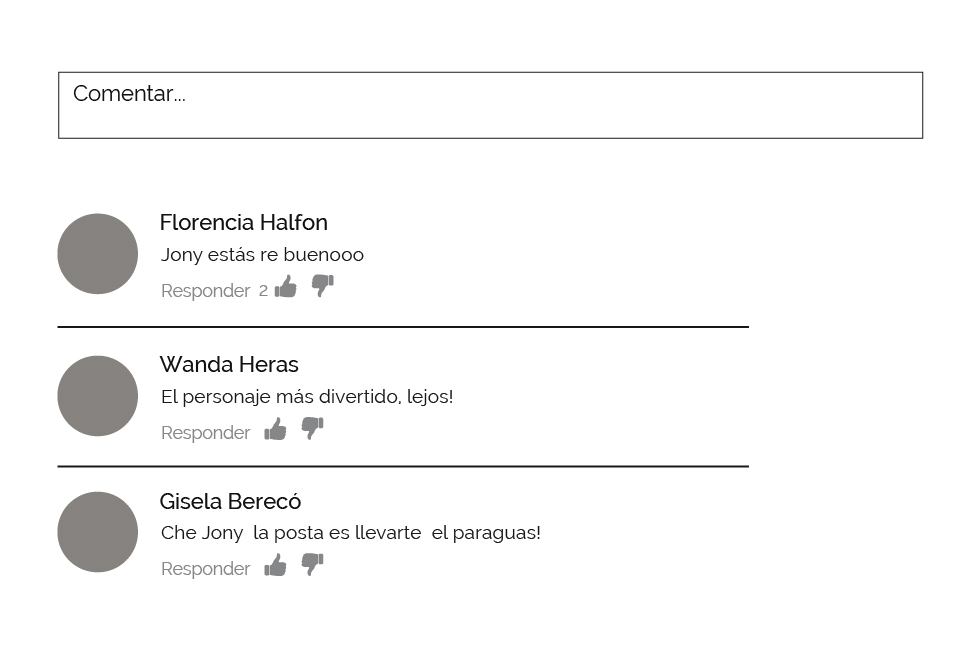Reply to Gisela Berecó's comment

[205, 569]
